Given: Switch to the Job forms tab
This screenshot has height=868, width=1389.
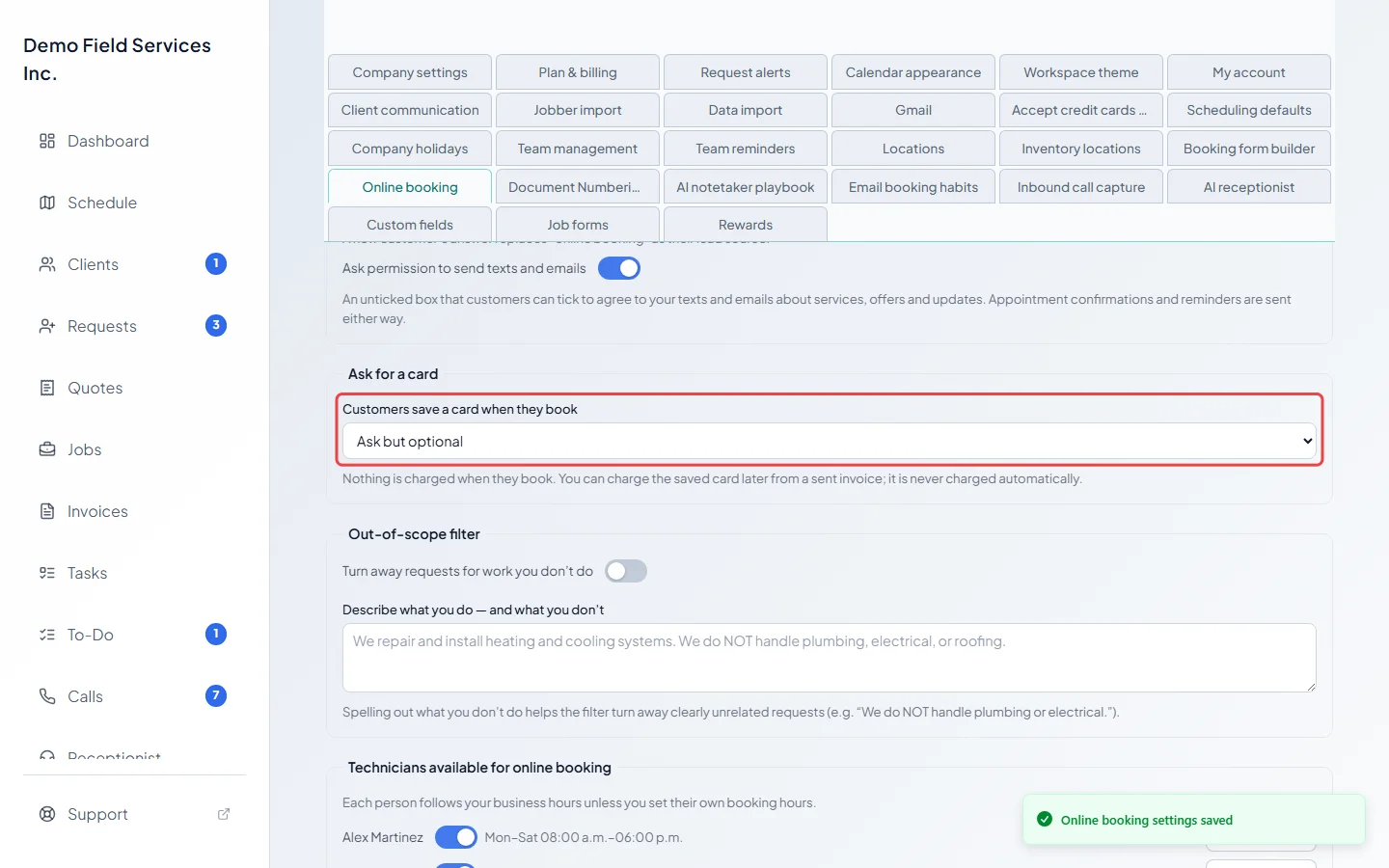Looking at the screenshot, I should point(578,225).
